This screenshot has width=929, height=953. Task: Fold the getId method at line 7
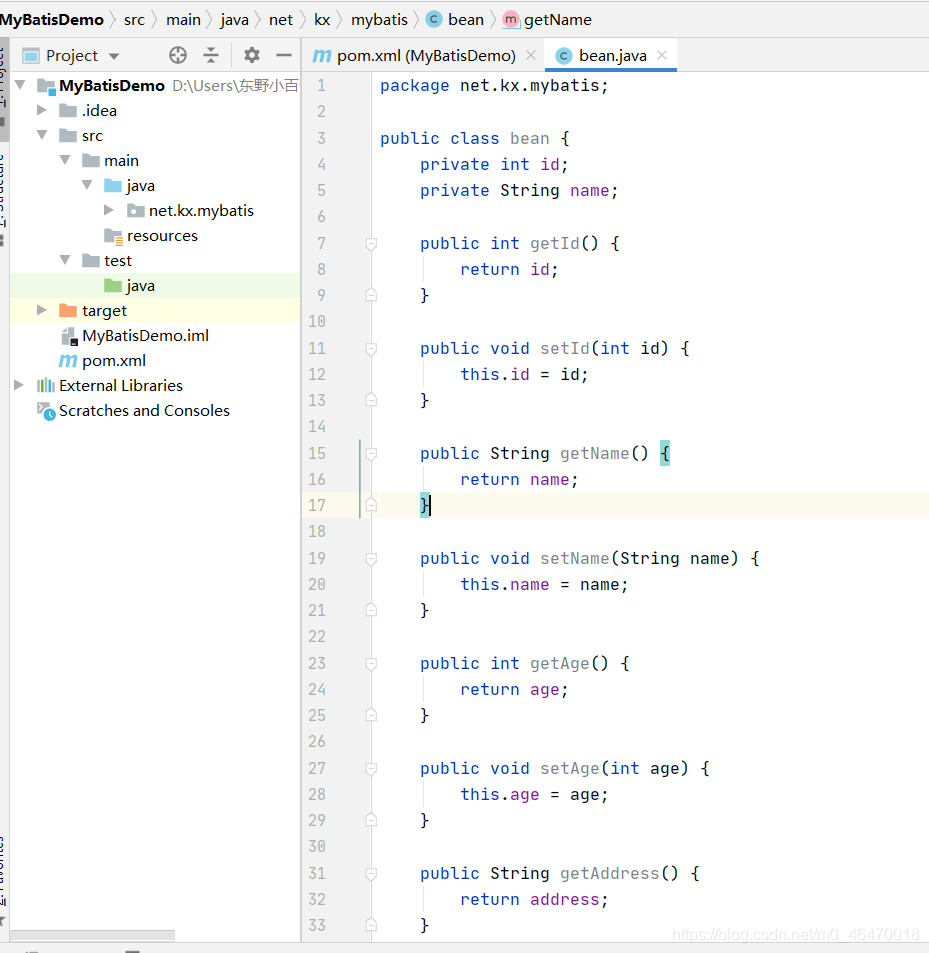(371, 244)
